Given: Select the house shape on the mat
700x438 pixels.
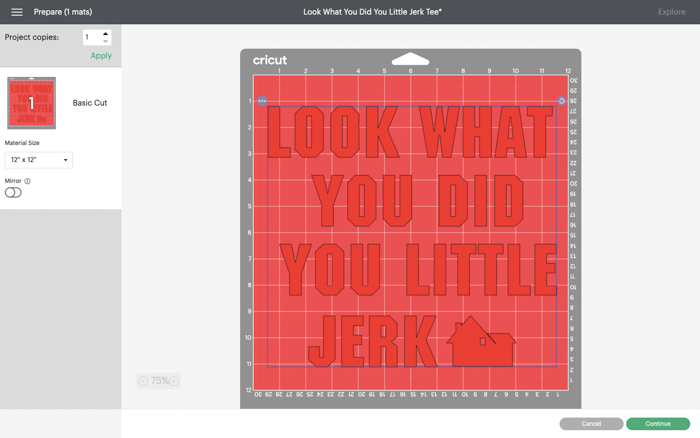Looking at the screenshot, I should click(x=481, y=342).
